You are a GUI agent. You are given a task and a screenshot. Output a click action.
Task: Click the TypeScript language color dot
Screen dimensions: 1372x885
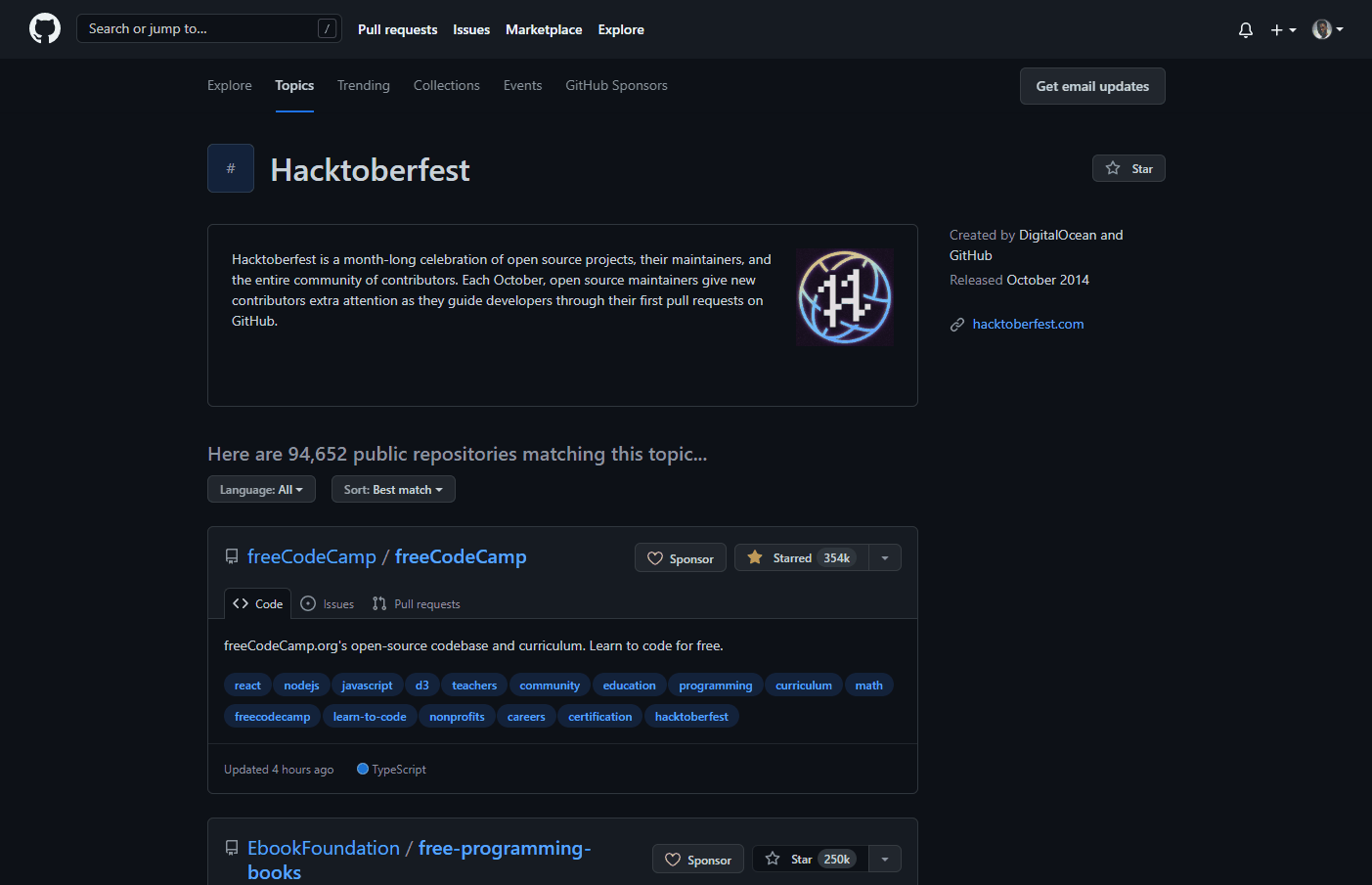tap(362, 769)
